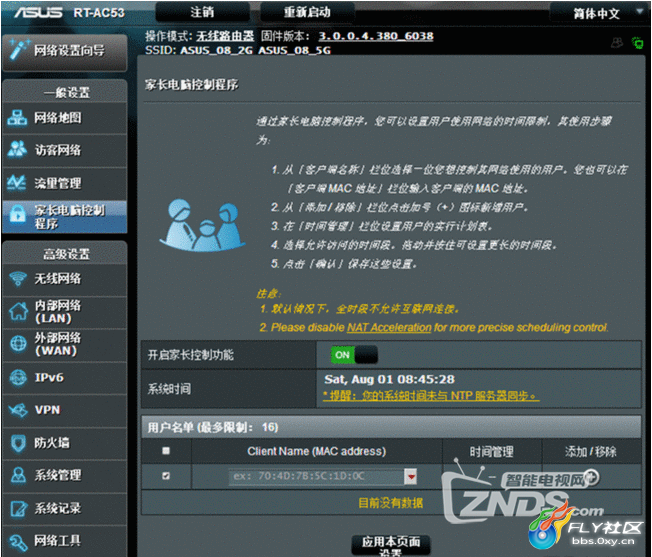The image size is (652, 557).
Task: Click the 目前没有数据 no data message
Action: [x=390, y=503]
